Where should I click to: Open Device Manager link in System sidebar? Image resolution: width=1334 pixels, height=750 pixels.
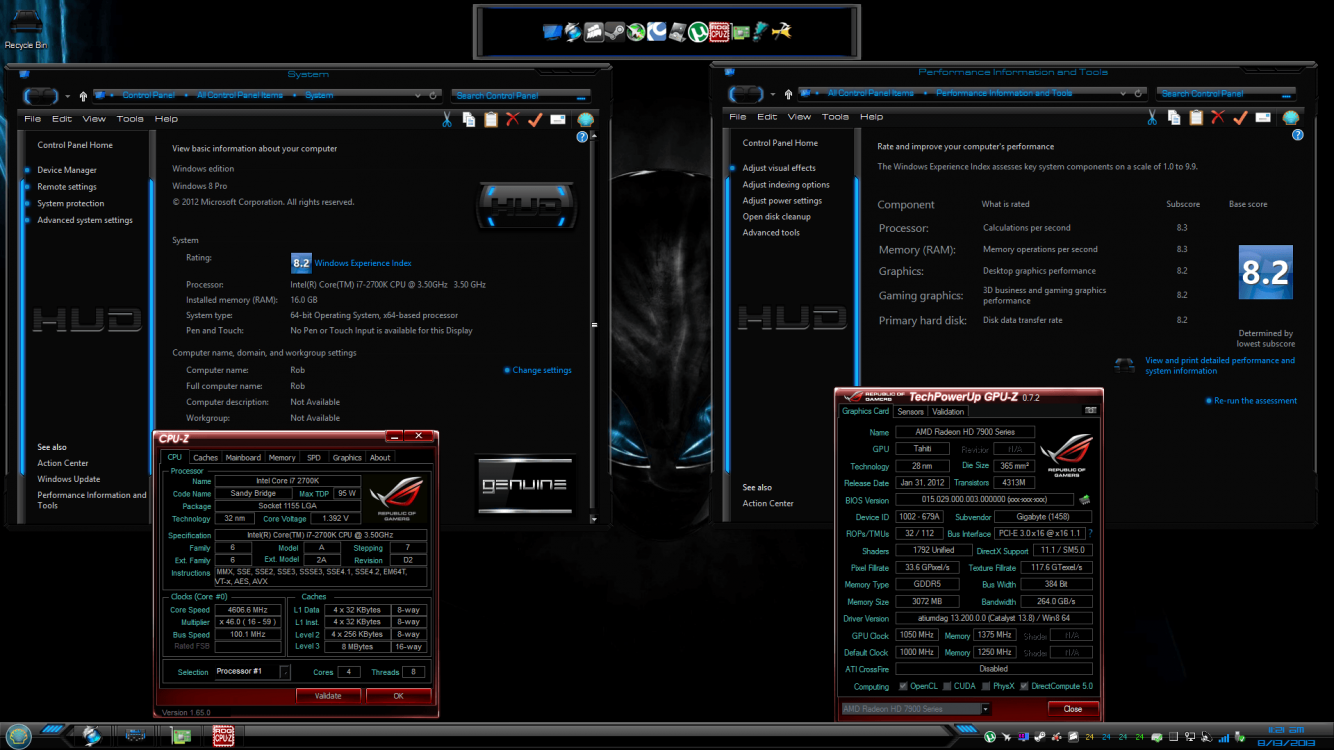pyautogui.click(x=67, y=170)
